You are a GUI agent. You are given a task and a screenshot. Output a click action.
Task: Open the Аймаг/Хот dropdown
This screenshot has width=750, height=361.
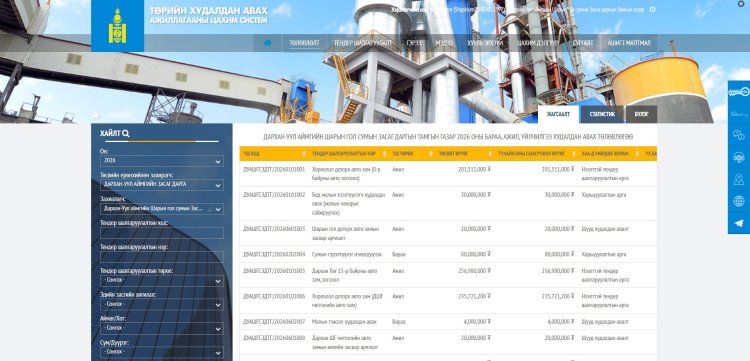coord(162,329)
